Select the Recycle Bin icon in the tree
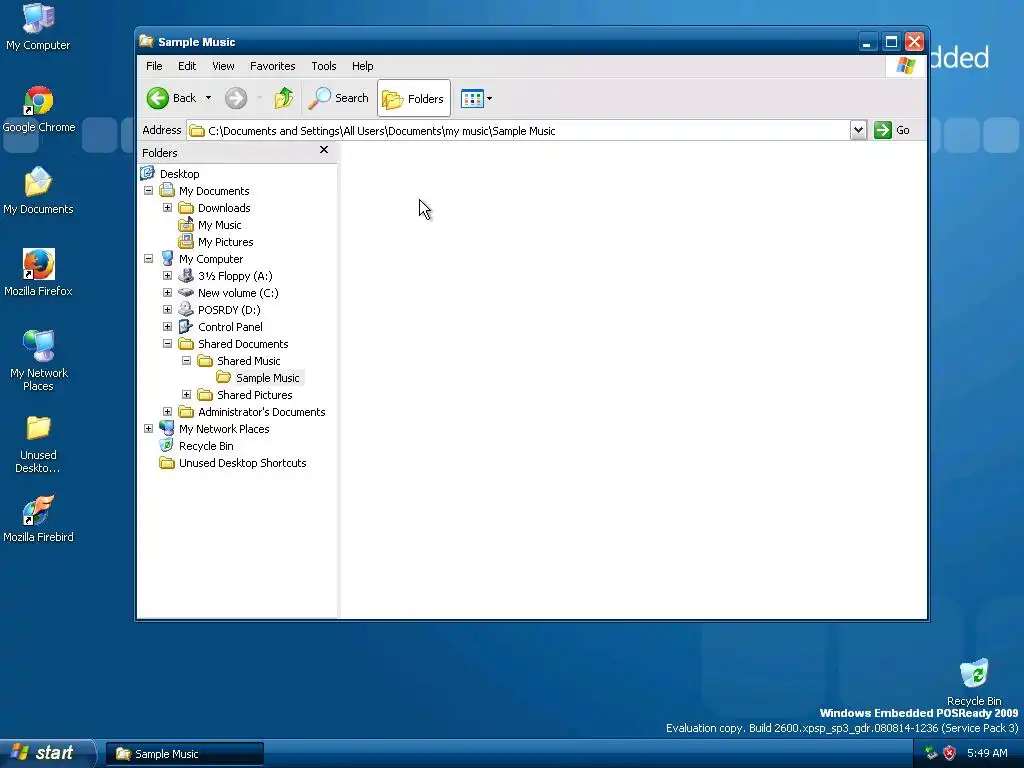The height and width of the screenshot is (768, 1024). [x=167, y=445]
